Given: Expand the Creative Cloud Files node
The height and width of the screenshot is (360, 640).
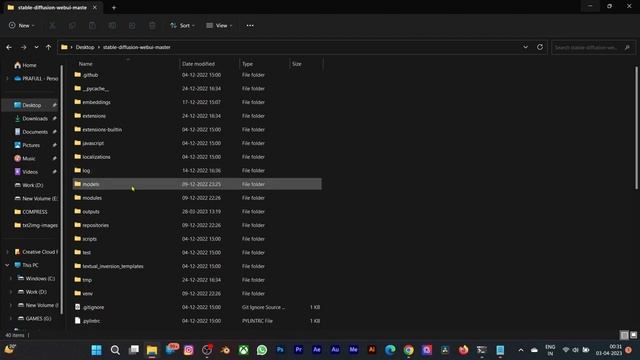Looking at the screenshot, I should coord(7,252).
